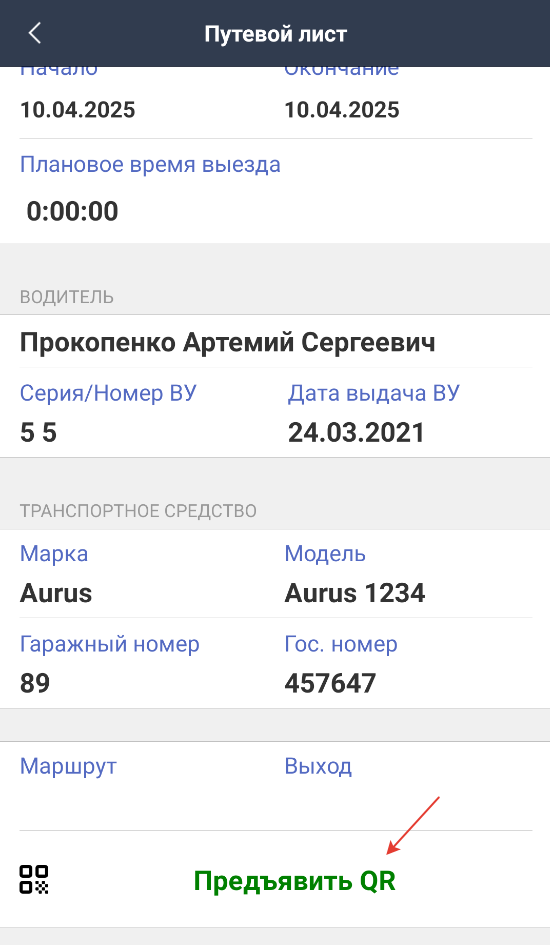Tap the Гос. номер value 457647
550x945 pixels.
point(330,683)
